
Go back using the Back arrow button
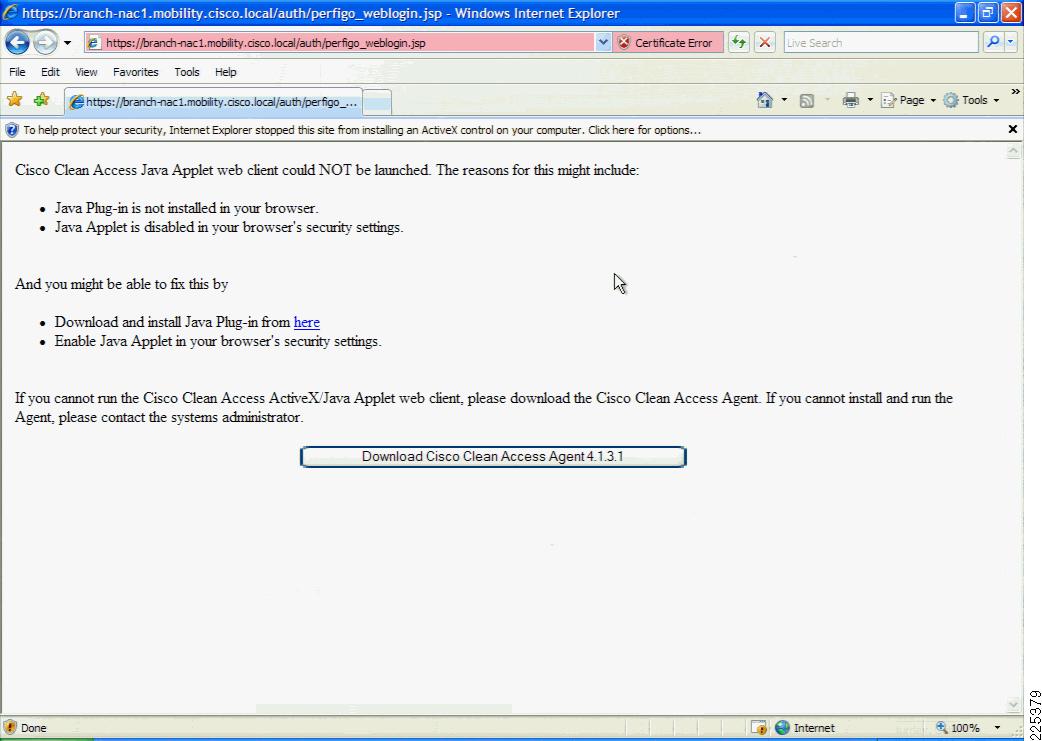17,43
